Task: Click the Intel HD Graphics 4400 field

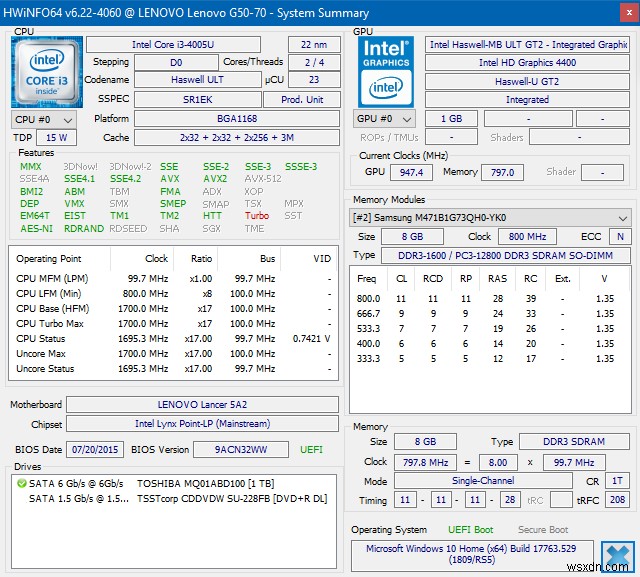Action: 527,63
